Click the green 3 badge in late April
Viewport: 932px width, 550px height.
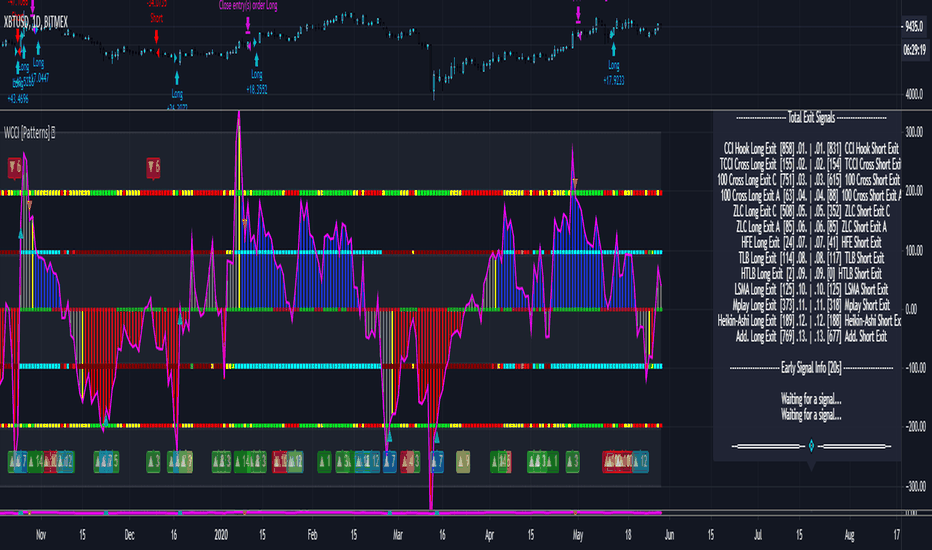point(572,461)
